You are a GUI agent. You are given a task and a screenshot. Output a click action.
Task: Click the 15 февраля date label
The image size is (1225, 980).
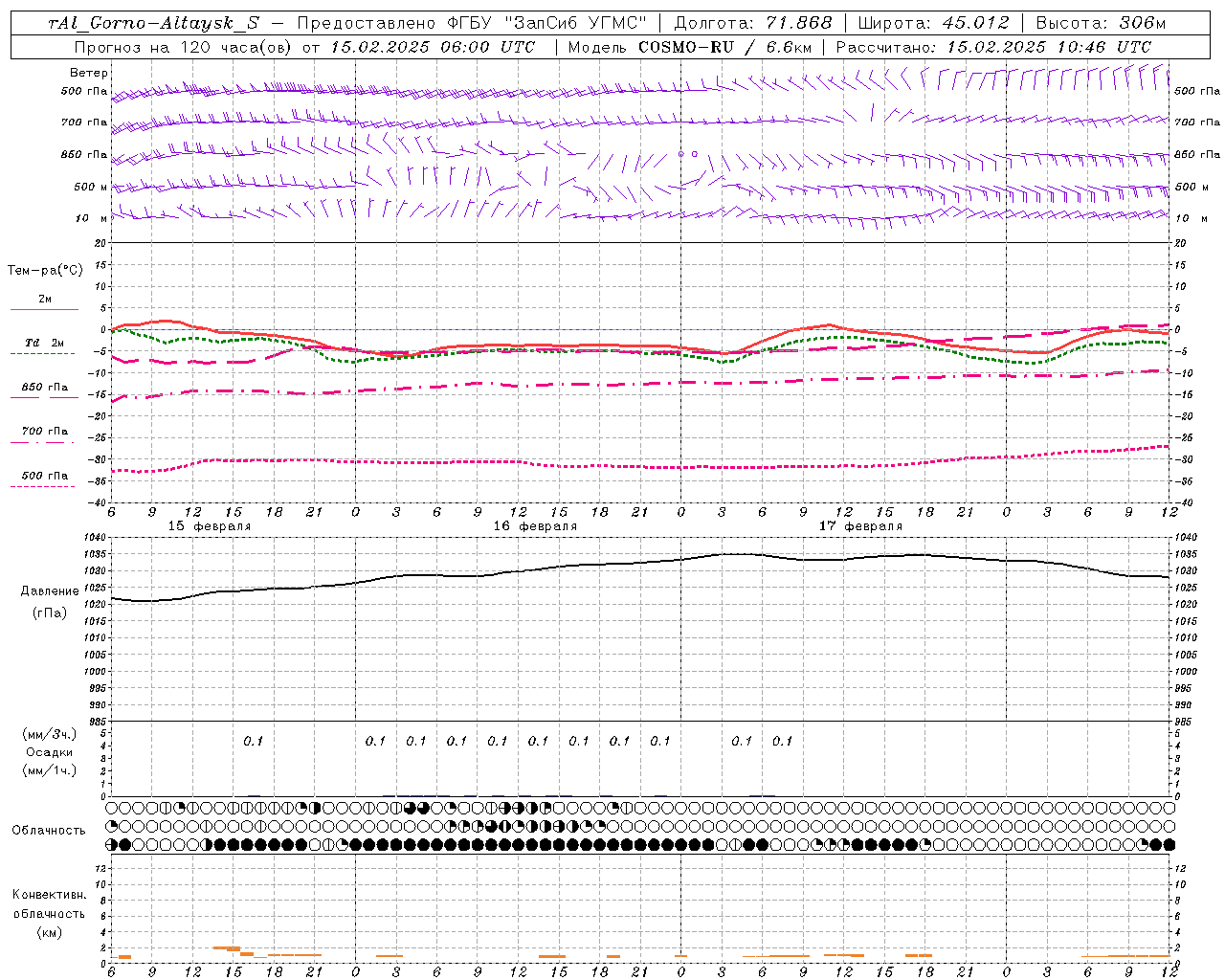pos(210,526)
